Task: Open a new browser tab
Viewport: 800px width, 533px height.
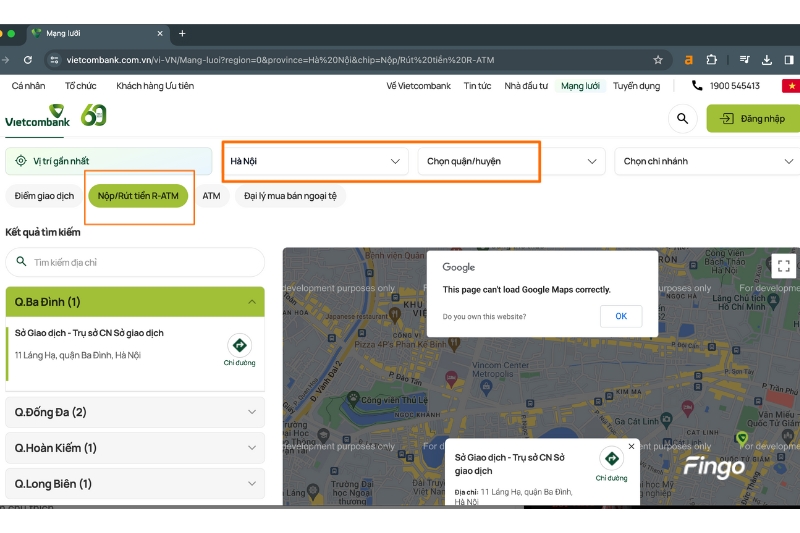Action: 182,34
